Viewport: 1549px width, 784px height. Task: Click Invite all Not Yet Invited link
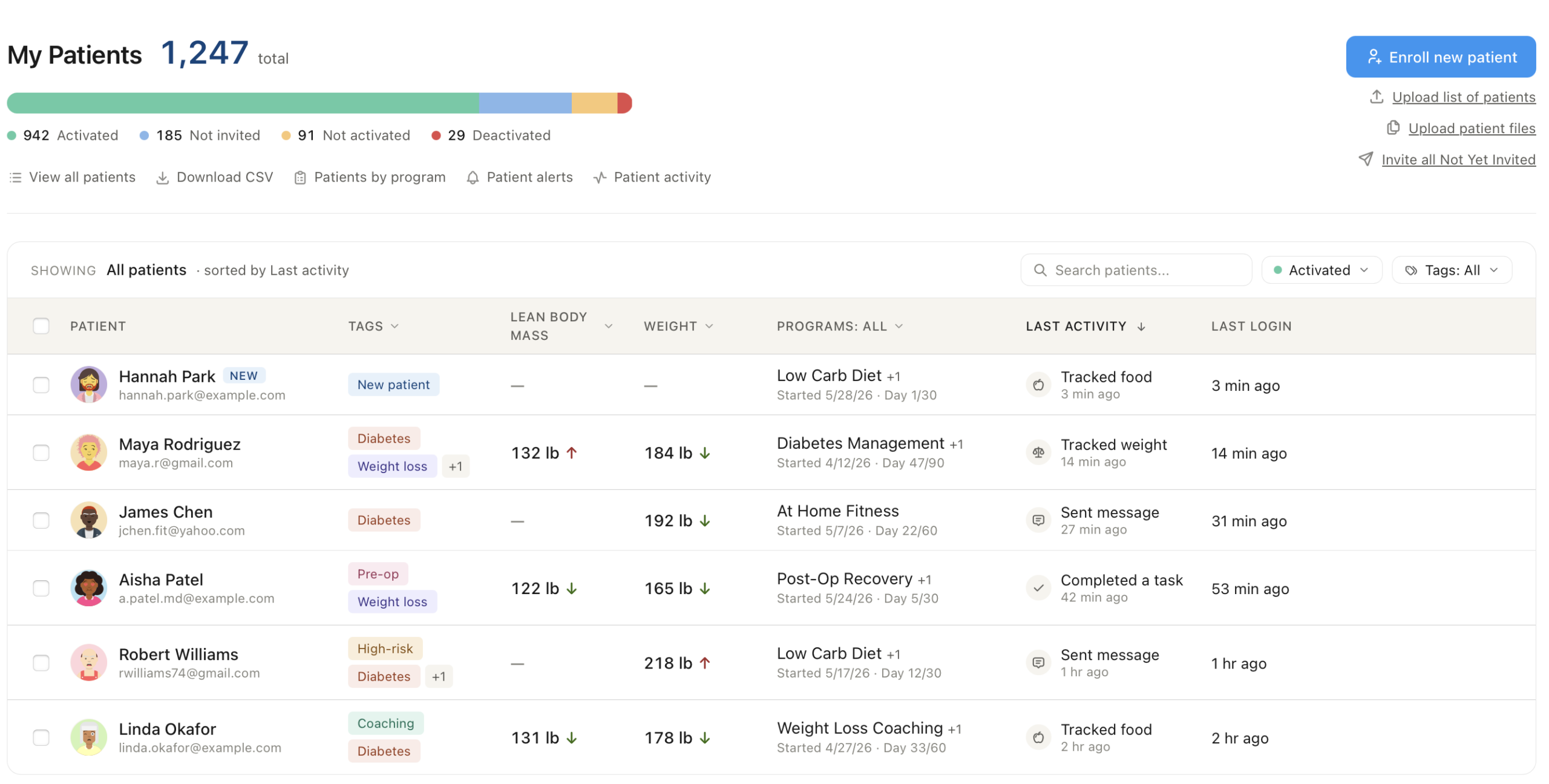click(x=1458, y=160)
